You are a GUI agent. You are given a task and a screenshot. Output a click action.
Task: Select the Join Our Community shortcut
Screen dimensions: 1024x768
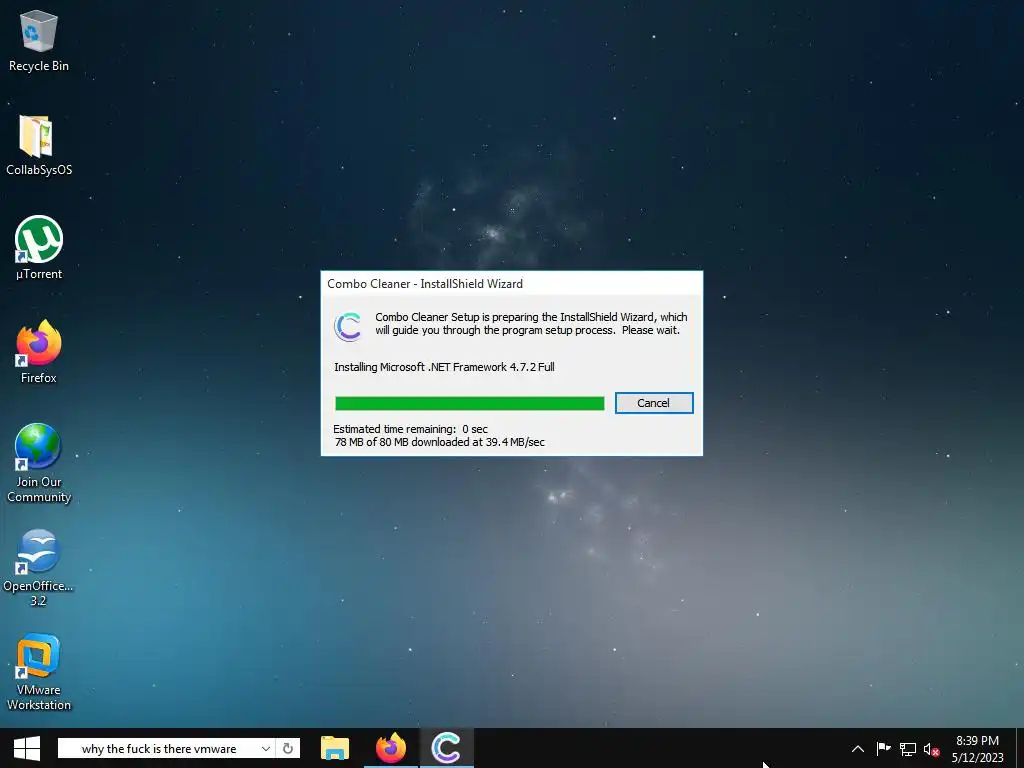(39, 462)
